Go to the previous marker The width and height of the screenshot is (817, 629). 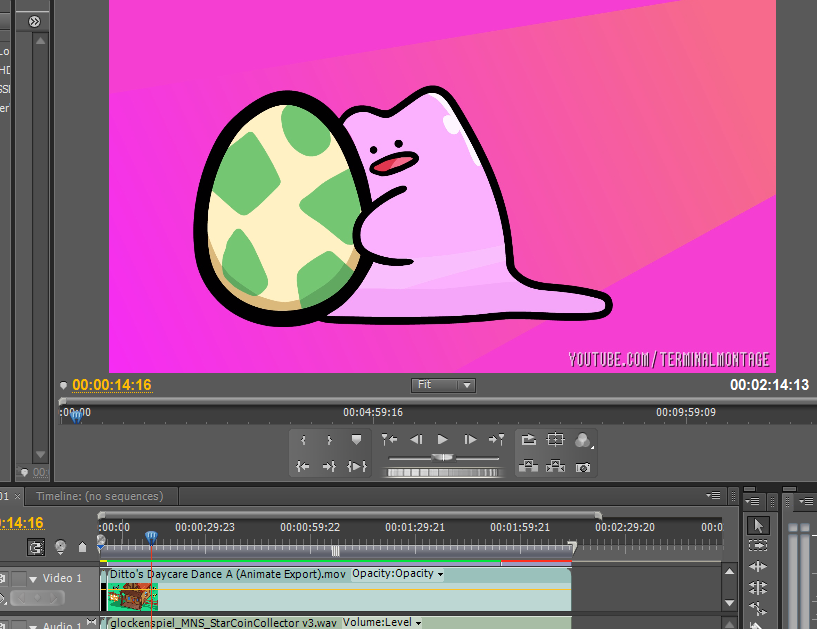[x=389, y=440]
